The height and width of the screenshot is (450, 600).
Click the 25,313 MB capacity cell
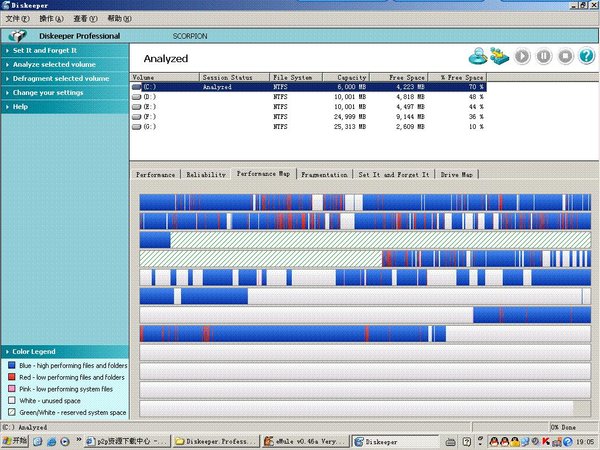pos(350,127)
